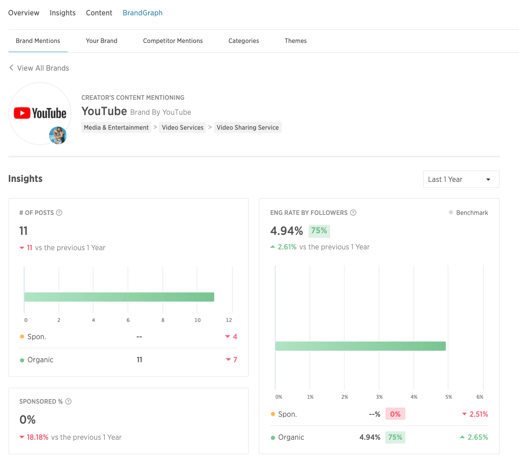Image resolution: width=519 pixels, height=462 pixels.
Task: Click the 2.51% decrease in Spon. row
Action: (x=478, y=414)
